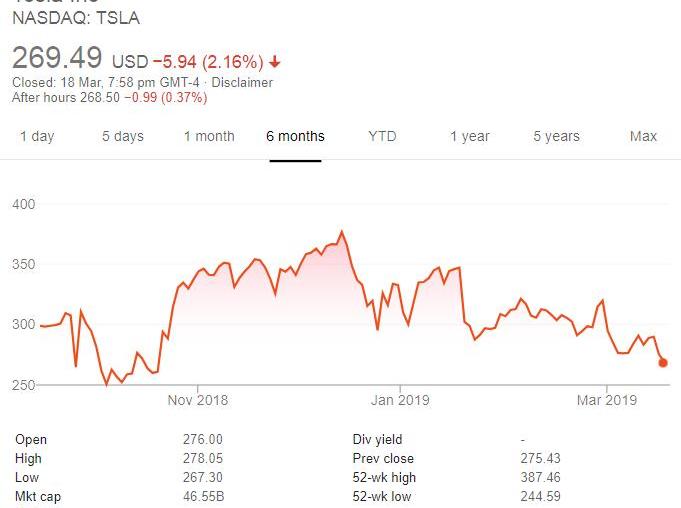Screen dimensions: 681x508
Task: View the 5 years chart
Action: (556, 136)
